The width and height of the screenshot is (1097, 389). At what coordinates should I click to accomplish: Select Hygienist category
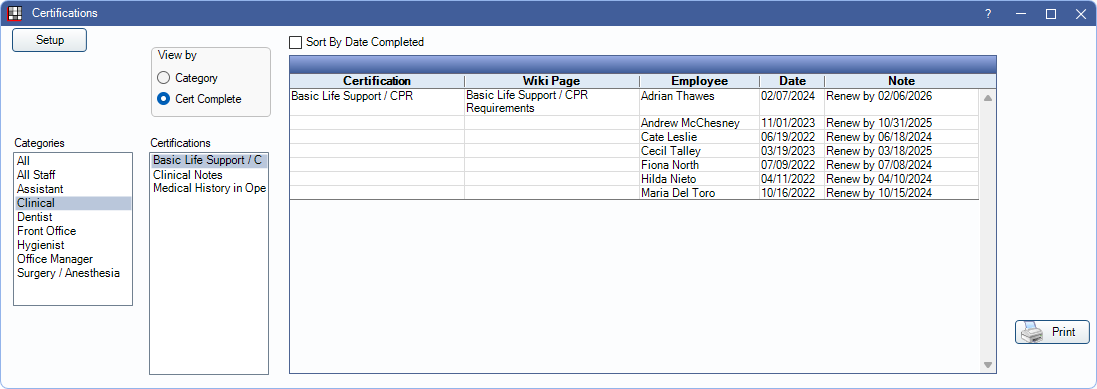click(73, 245)
